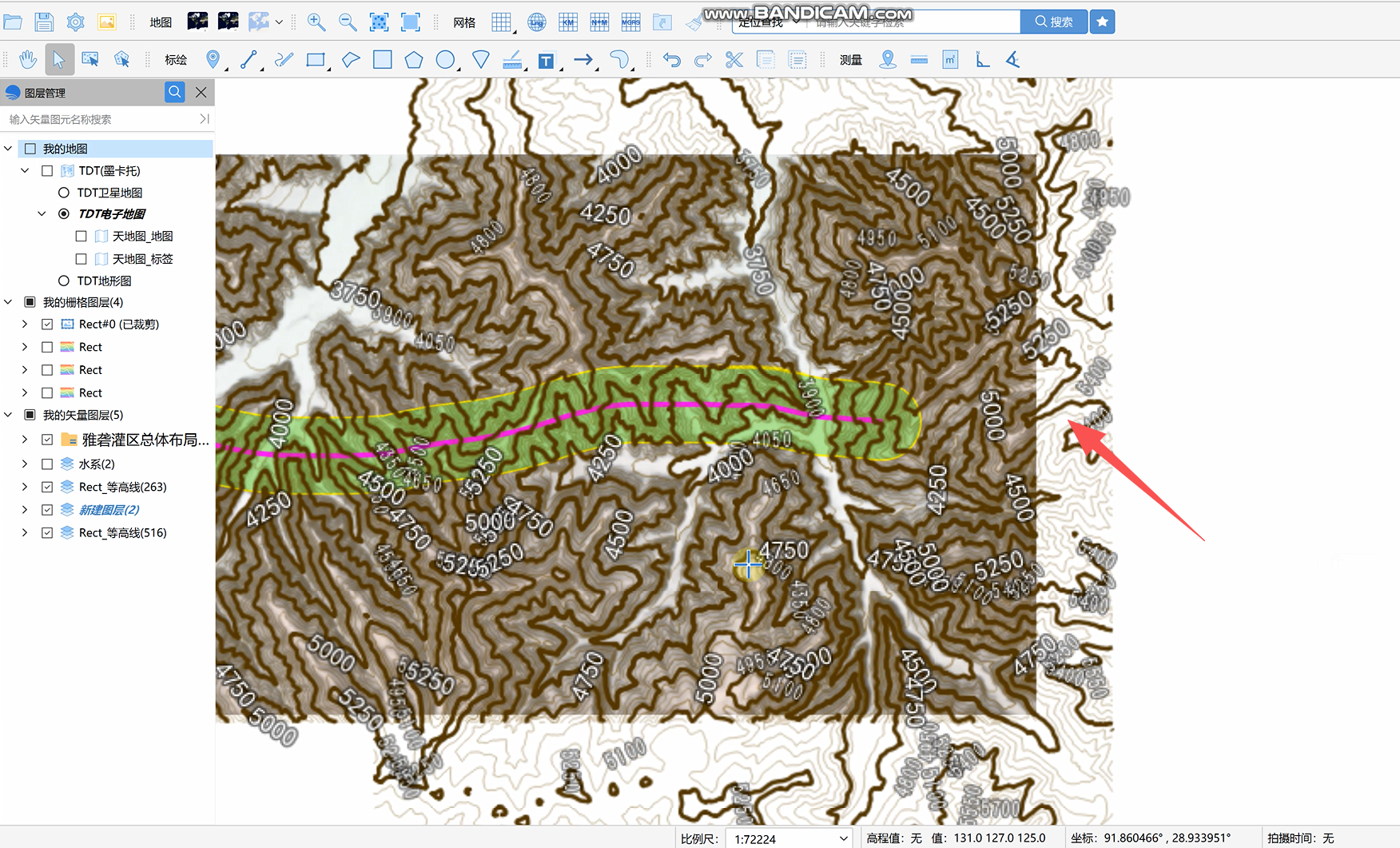Open the 定位查找 search type dropdown

pos(767,22)
